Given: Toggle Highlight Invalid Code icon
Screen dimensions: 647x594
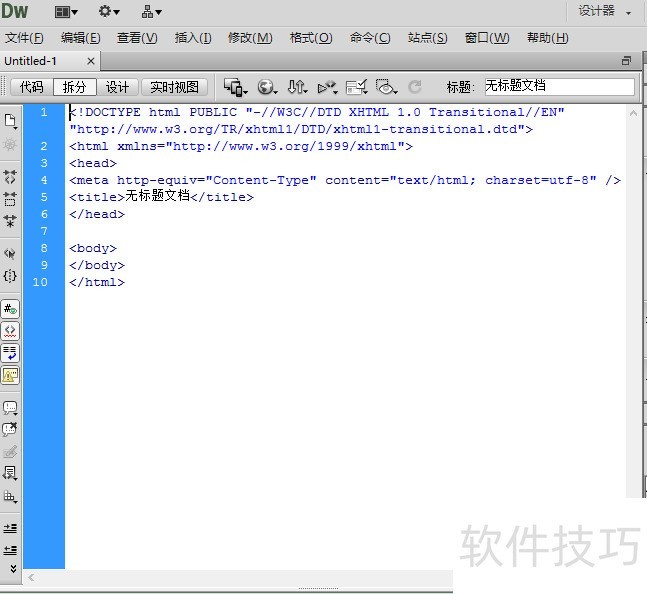Looking at the screenshot, I should coord(10,331).
